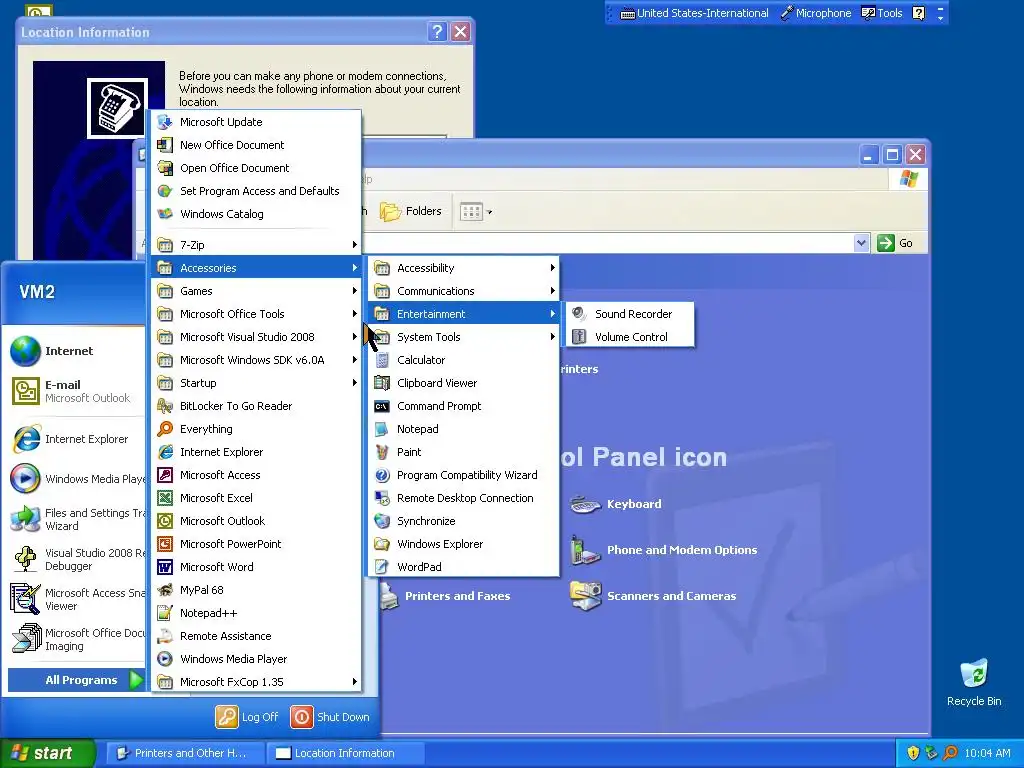Open Internet Explorer in All Programs list
1024x768 pixels.
[256, 452]
